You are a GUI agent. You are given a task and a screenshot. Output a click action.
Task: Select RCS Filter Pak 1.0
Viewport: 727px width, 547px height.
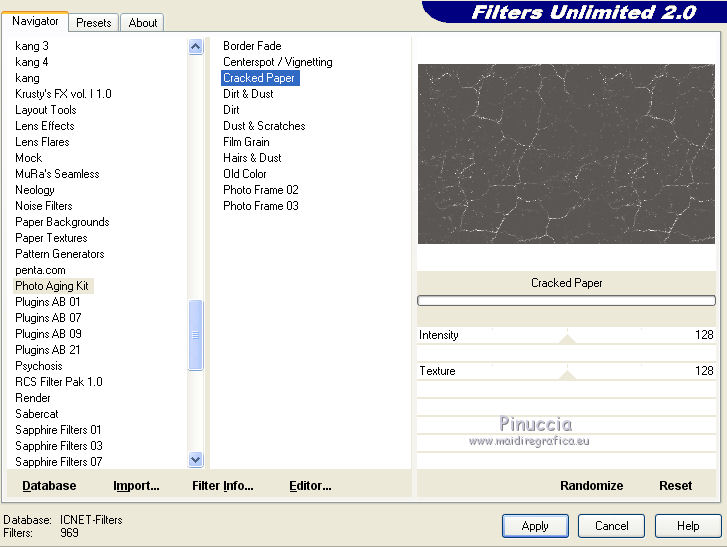point(58,382)
